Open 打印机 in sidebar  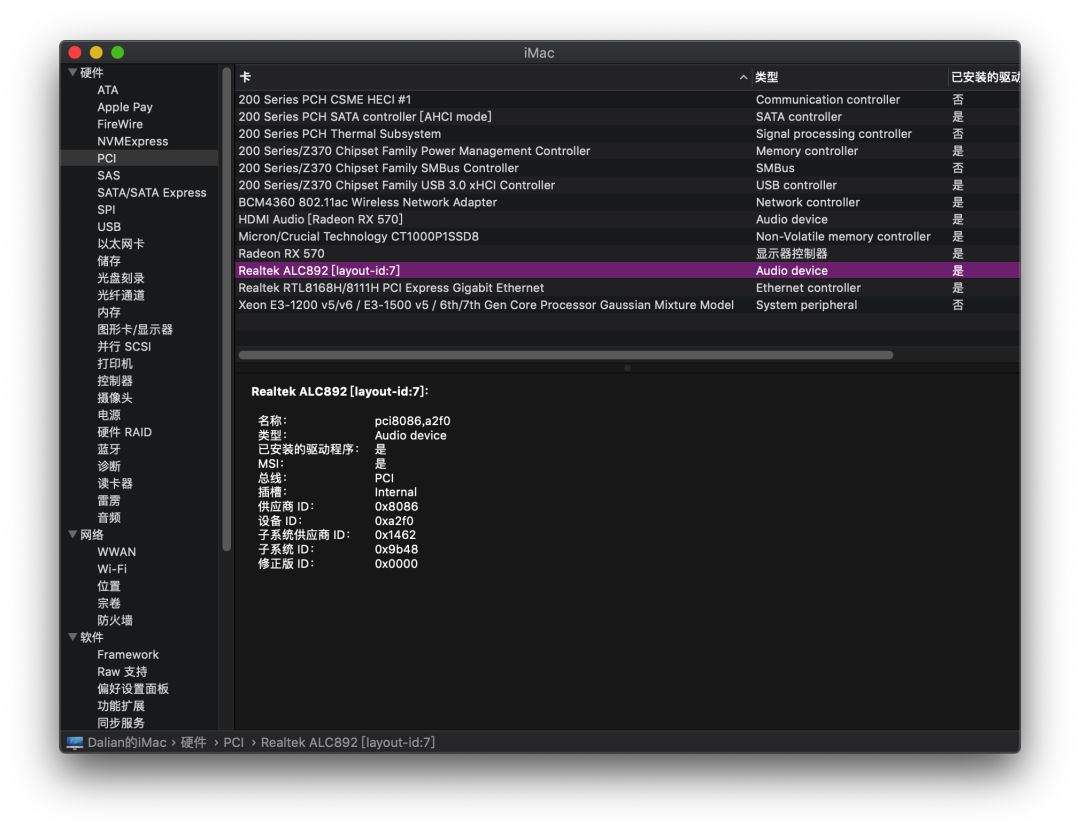point(114,364)
